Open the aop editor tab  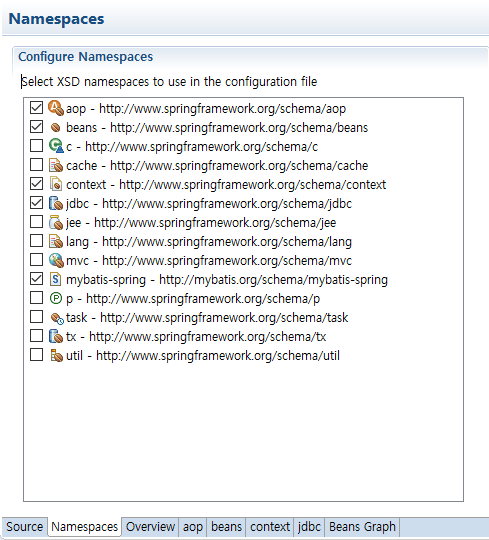[x=193, y=527]
